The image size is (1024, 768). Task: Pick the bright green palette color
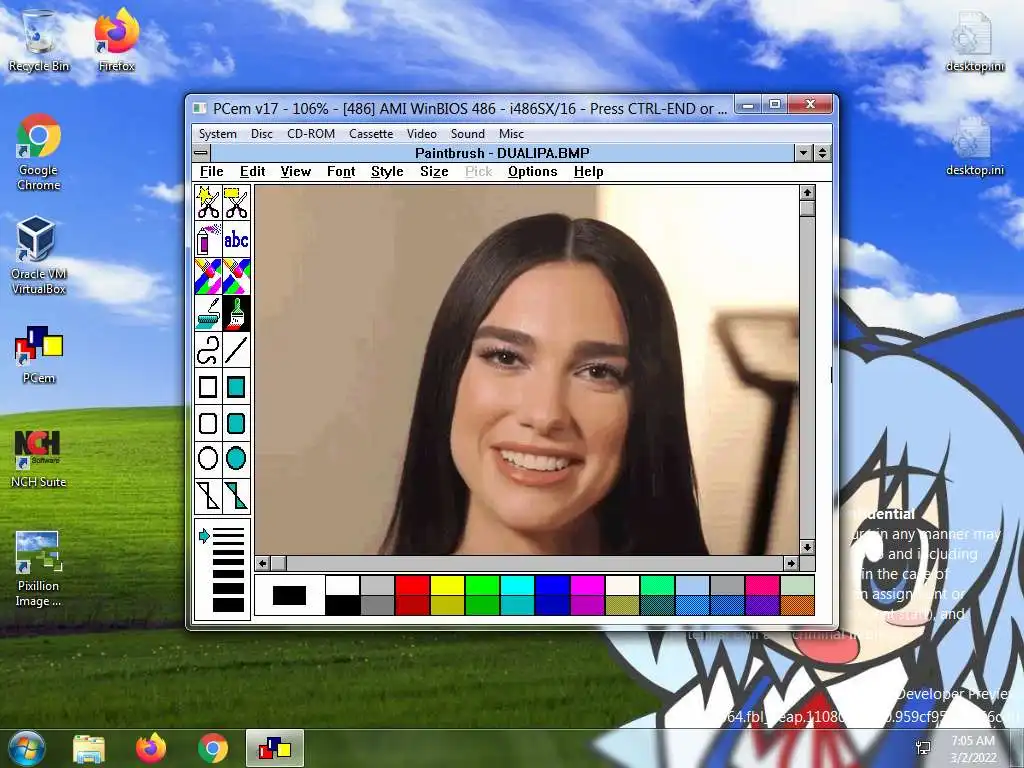point(482,584)
